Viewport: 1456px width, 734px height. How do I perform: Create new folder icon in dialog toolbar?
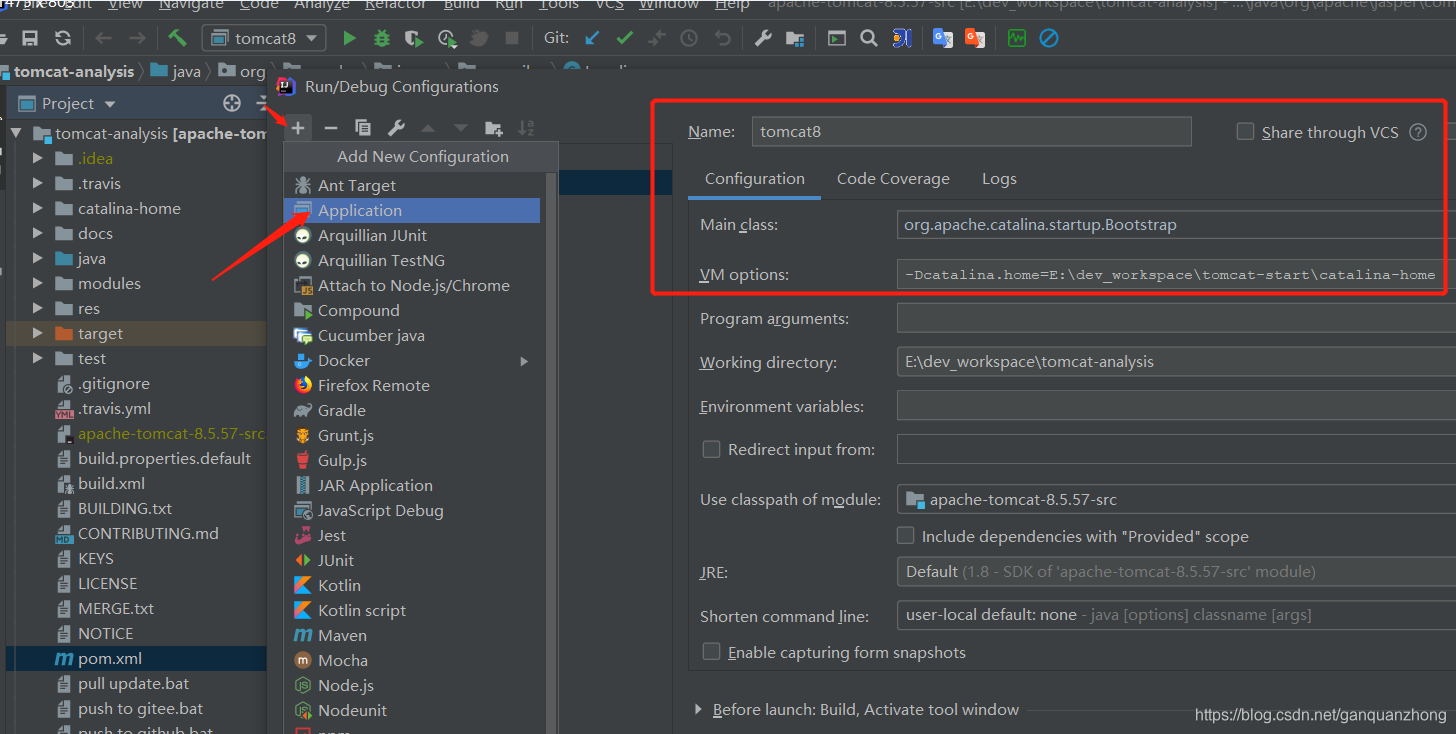[x=494, y=127]
